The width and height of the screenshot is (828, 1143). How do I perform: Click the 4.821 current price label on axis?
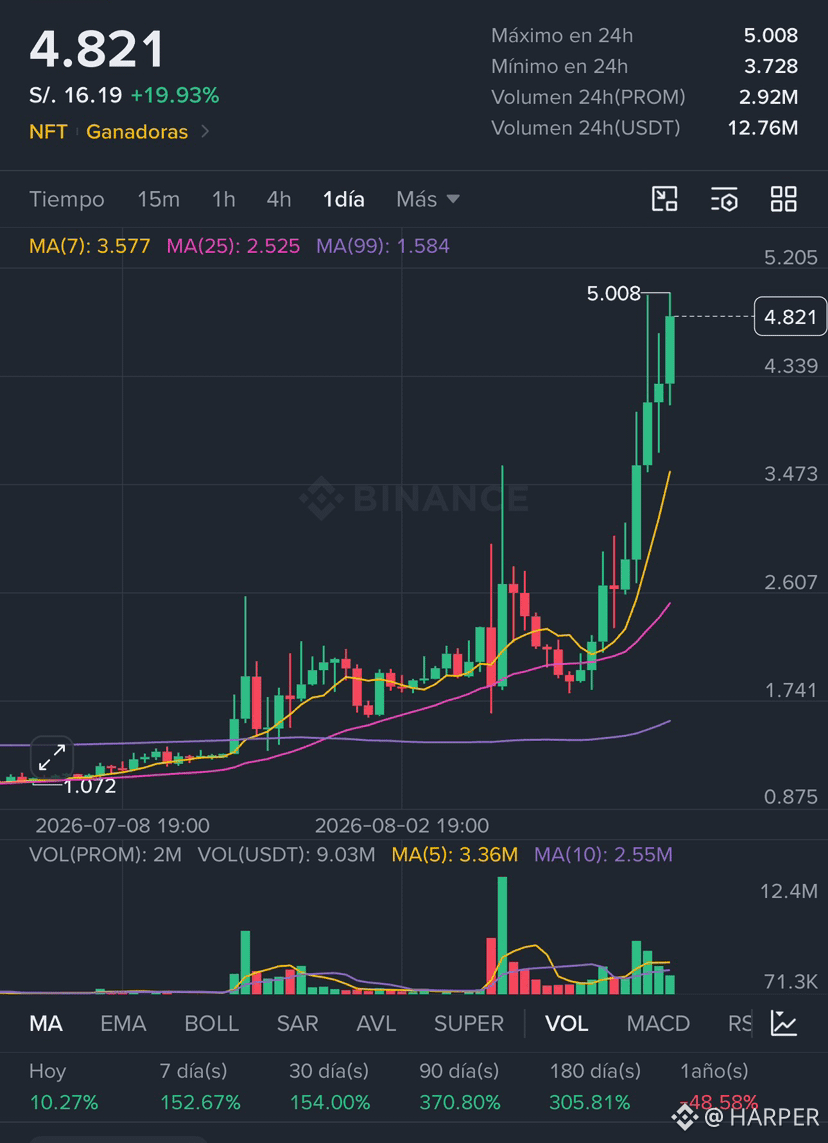[790, 316]
